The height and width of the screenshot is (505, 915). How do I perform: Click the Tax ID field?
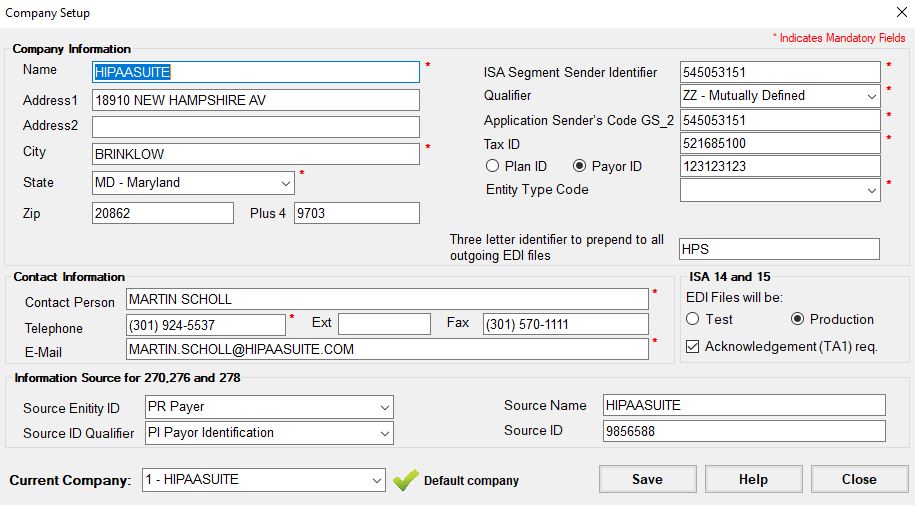tap(780, 143)
